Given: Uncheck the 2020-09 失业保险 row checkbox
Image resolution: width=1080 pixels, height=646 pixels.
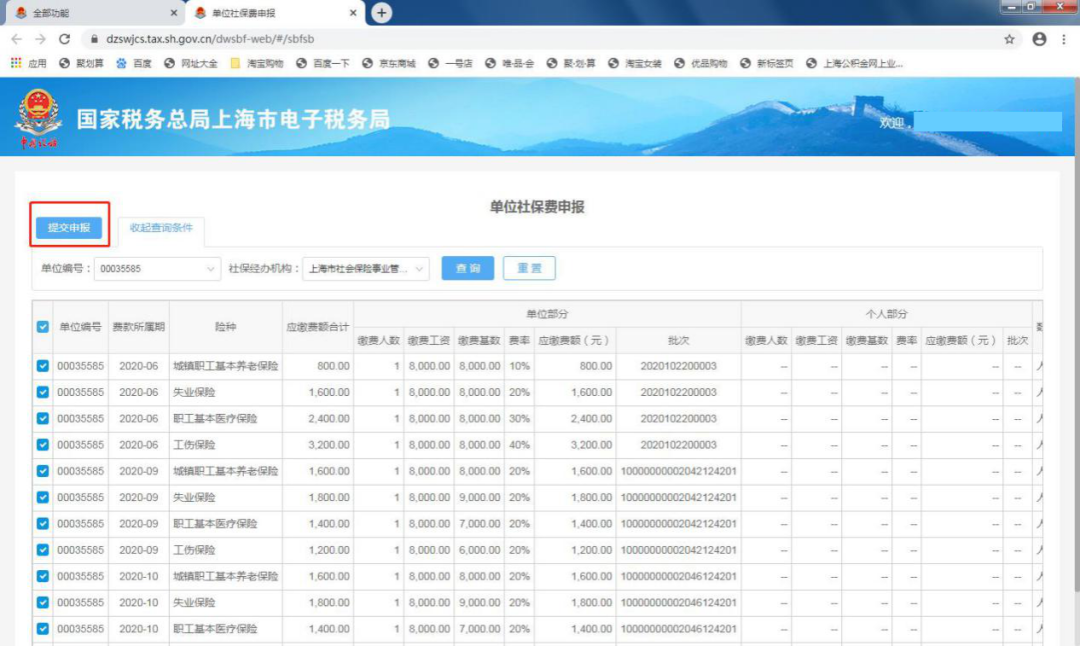Looking at the screenshot, I should point(43,497).
